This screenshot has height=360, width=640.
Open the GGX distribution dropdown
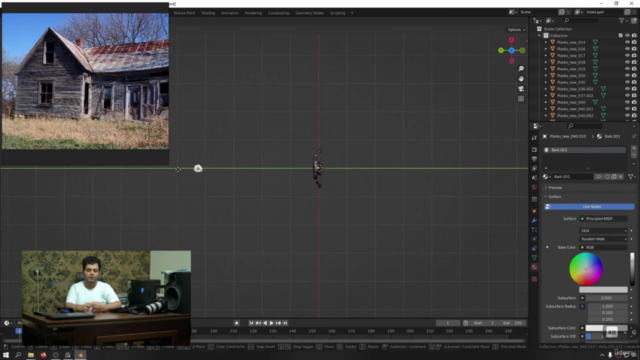pyautogui.click(x=603, y=231)
